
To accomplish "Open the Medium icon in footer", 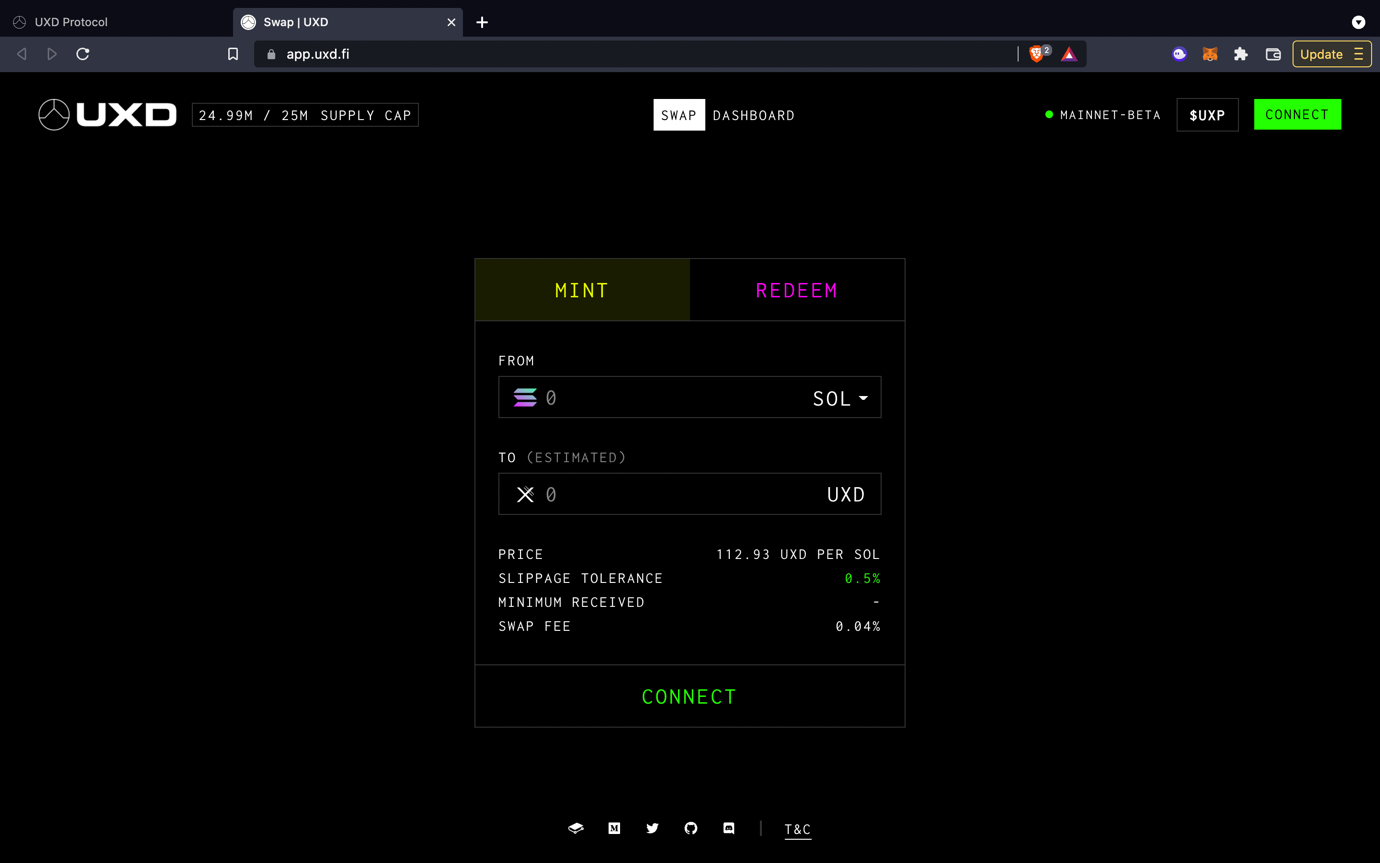I will coord(614,828).
